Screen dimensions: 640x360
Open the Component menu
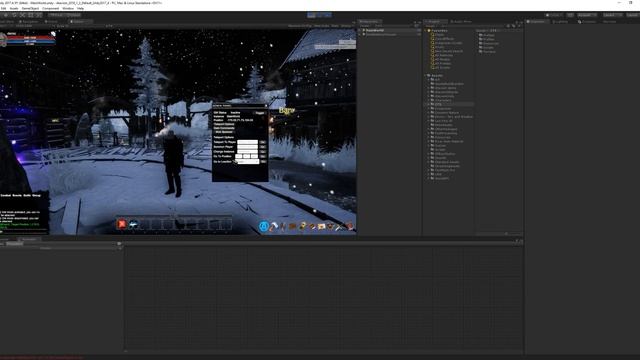click(51, 8)
